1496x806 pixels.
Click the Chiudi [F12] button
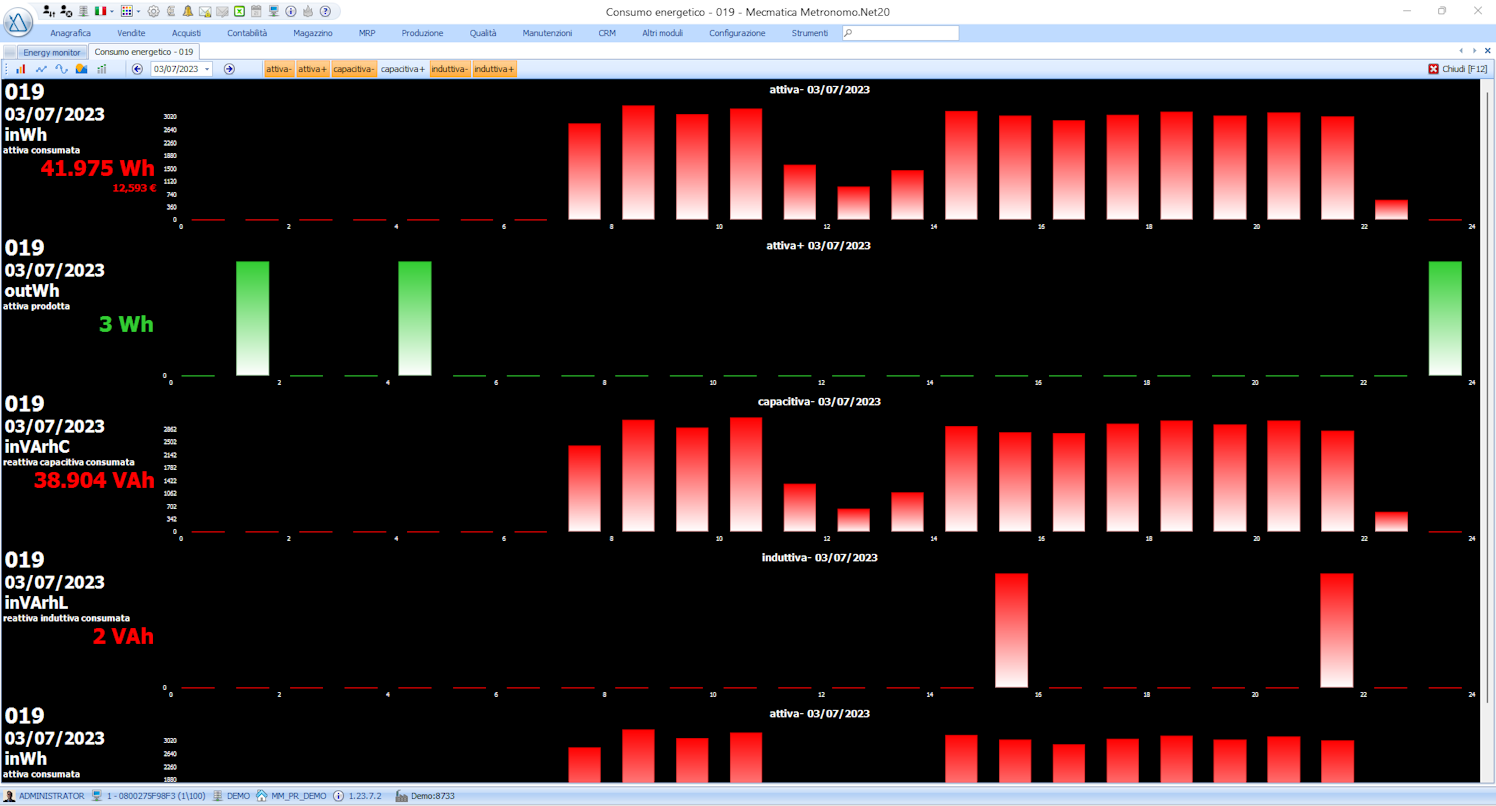click(1458, 69)
